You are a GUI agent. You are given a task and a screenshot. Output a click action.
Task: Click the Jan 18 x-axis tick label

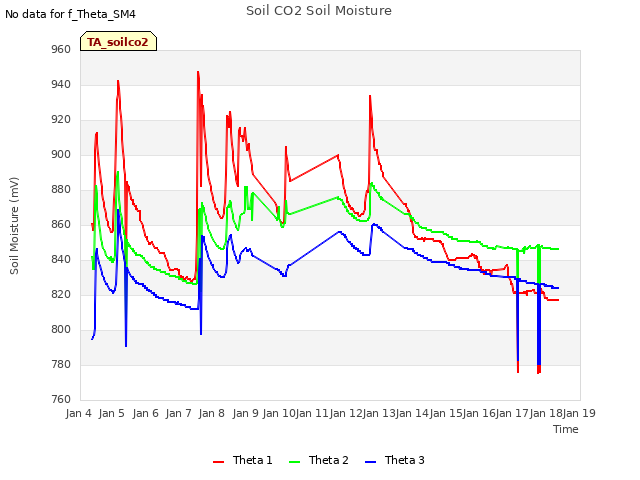coord(546,413)
